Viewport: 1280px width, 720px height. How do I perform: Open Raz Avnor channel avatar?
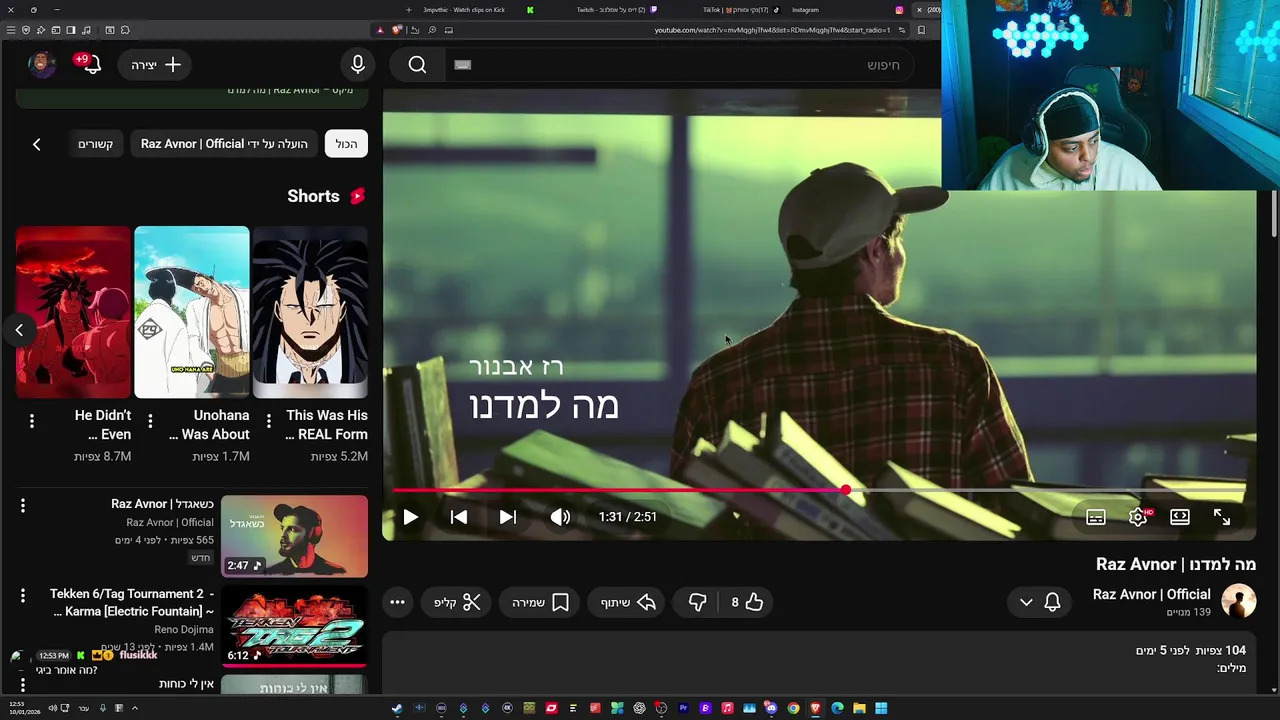coord(1238,601)
